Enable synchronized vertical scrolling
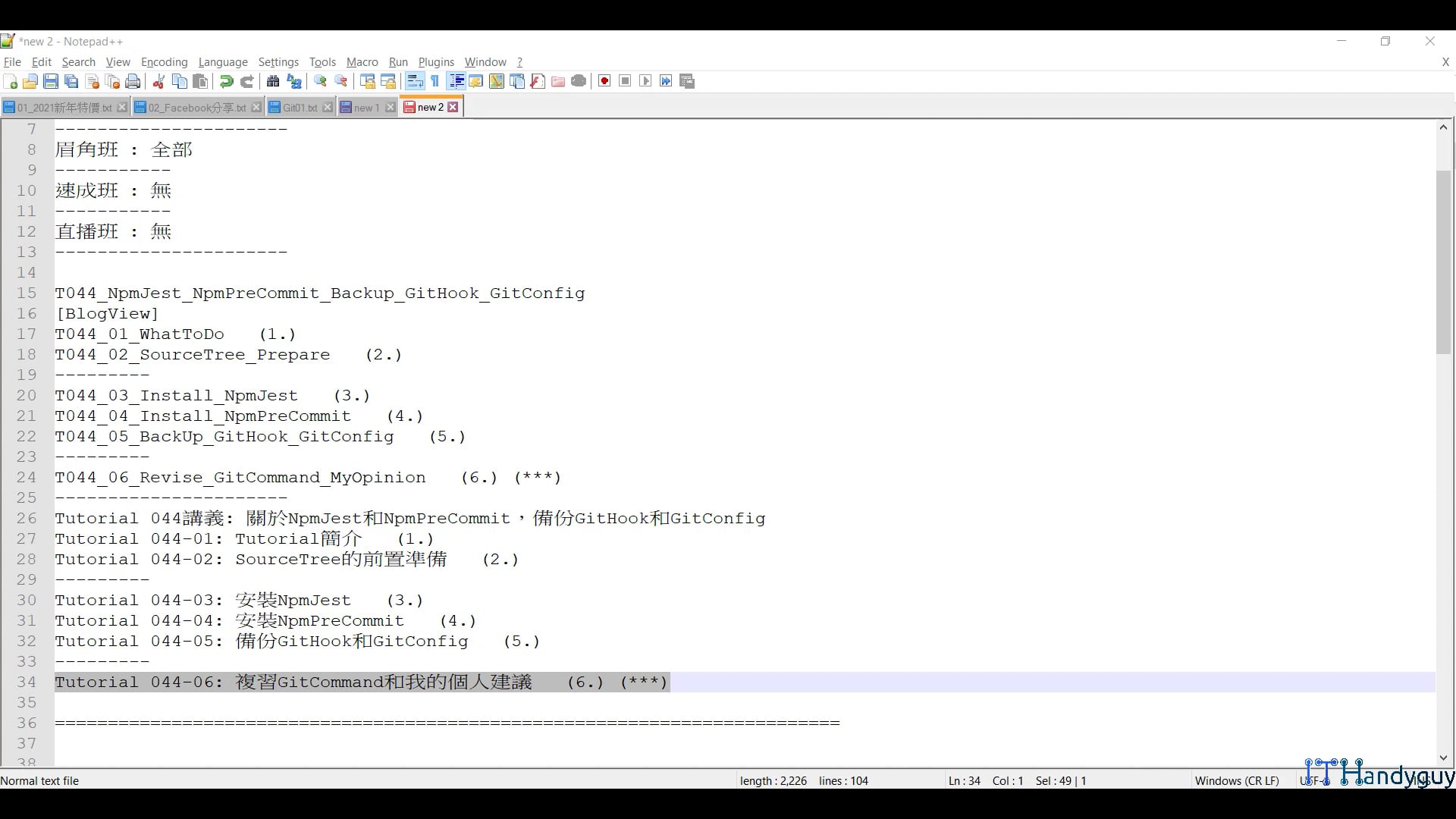1456x819 pixels. pyautogui.click(x=366, y=81)
